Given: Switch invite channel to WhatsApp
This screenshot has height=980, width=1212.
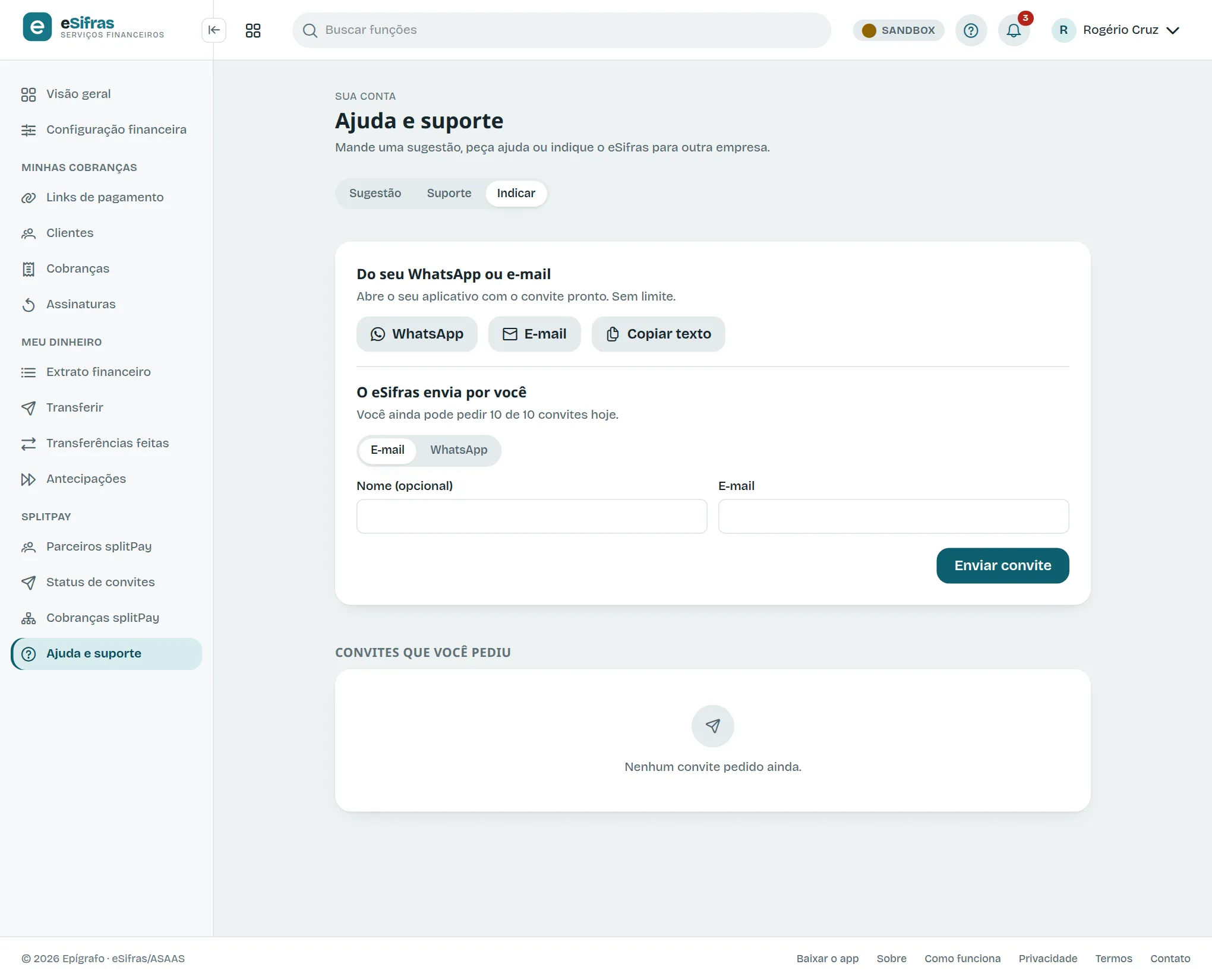Looking at the screenshot, I should 459,450.
